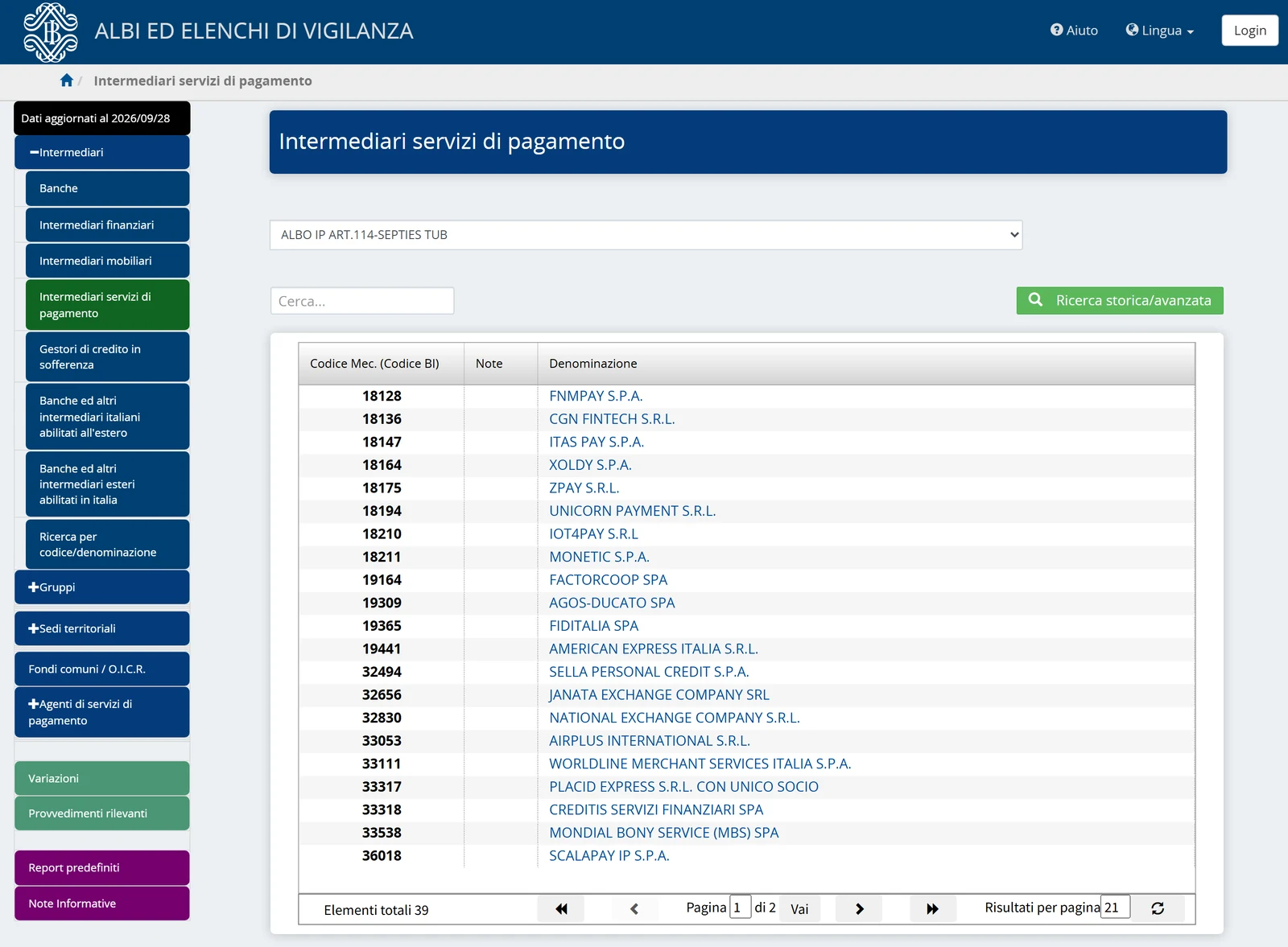This screenshot has width=1288, height=947.
Task: Click the Pagina number field
Action: 740,908
